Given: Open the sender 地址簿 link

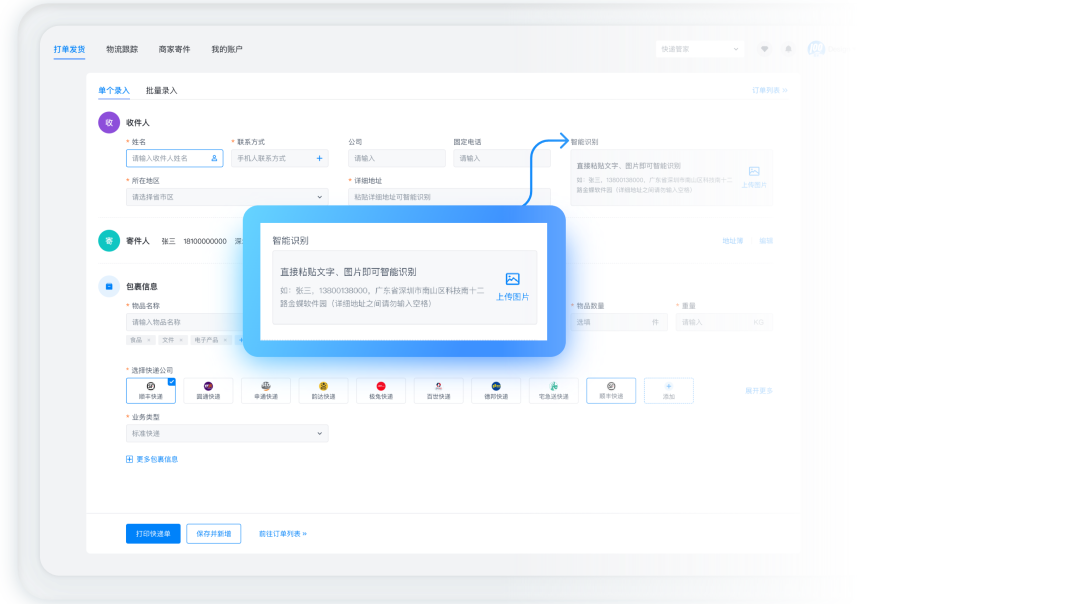Looking at the screenshot, I should pyautogui.click(x=733, y=241).
